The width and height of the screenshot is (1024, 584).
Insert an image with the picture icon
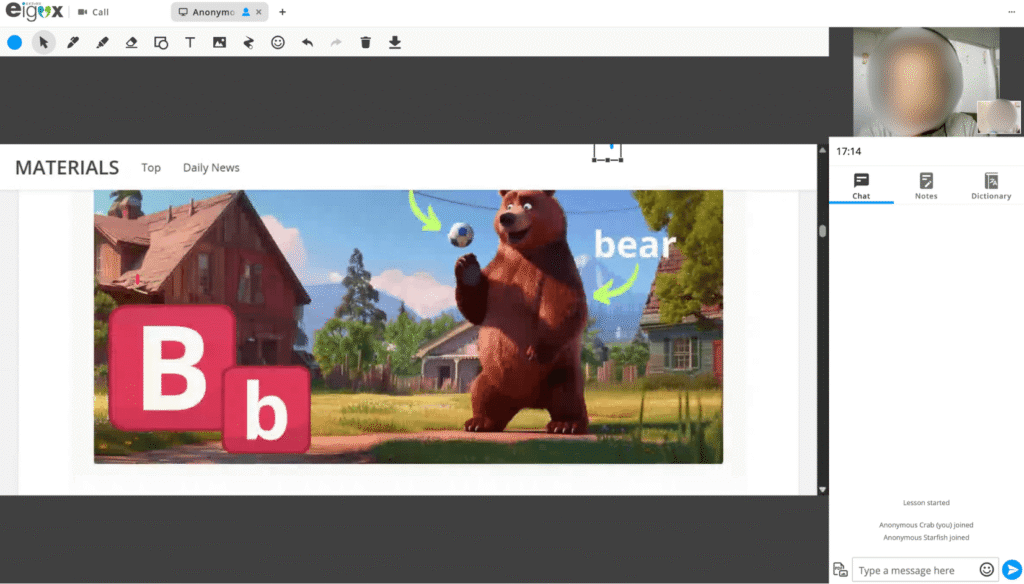[x=219, y=42]
